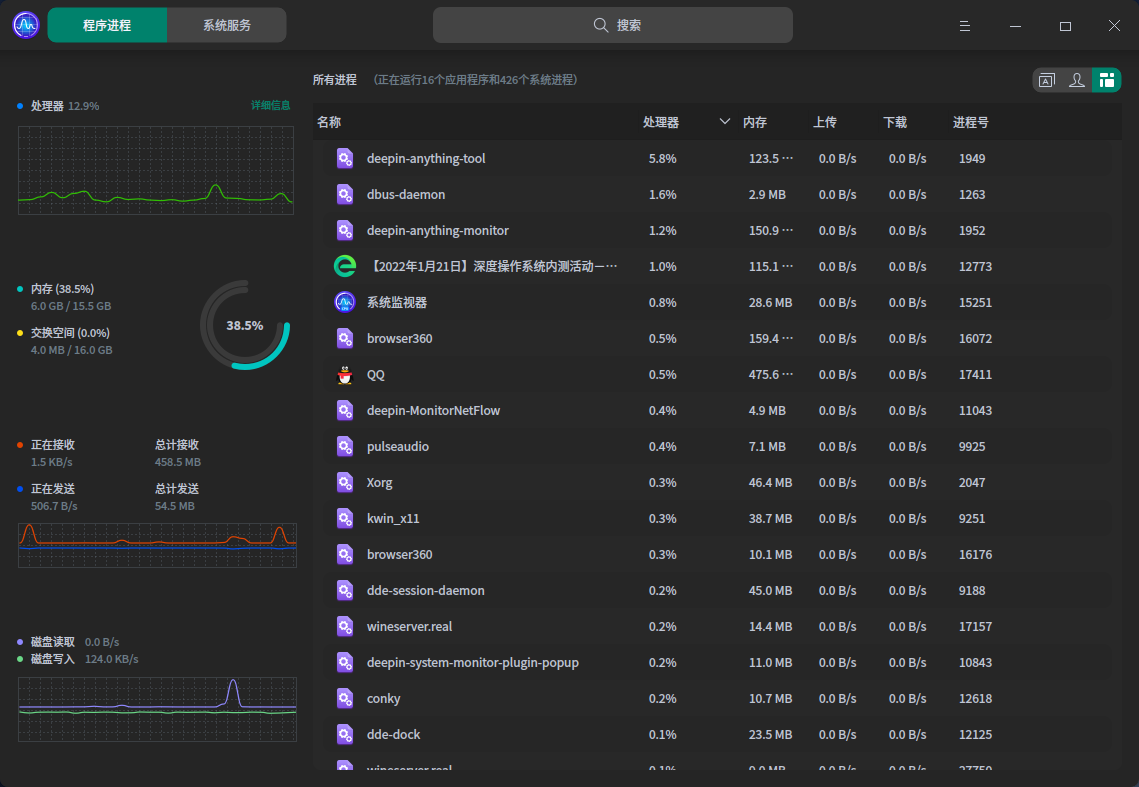Click the gear icon beside deepin-anything-tool

345,159
